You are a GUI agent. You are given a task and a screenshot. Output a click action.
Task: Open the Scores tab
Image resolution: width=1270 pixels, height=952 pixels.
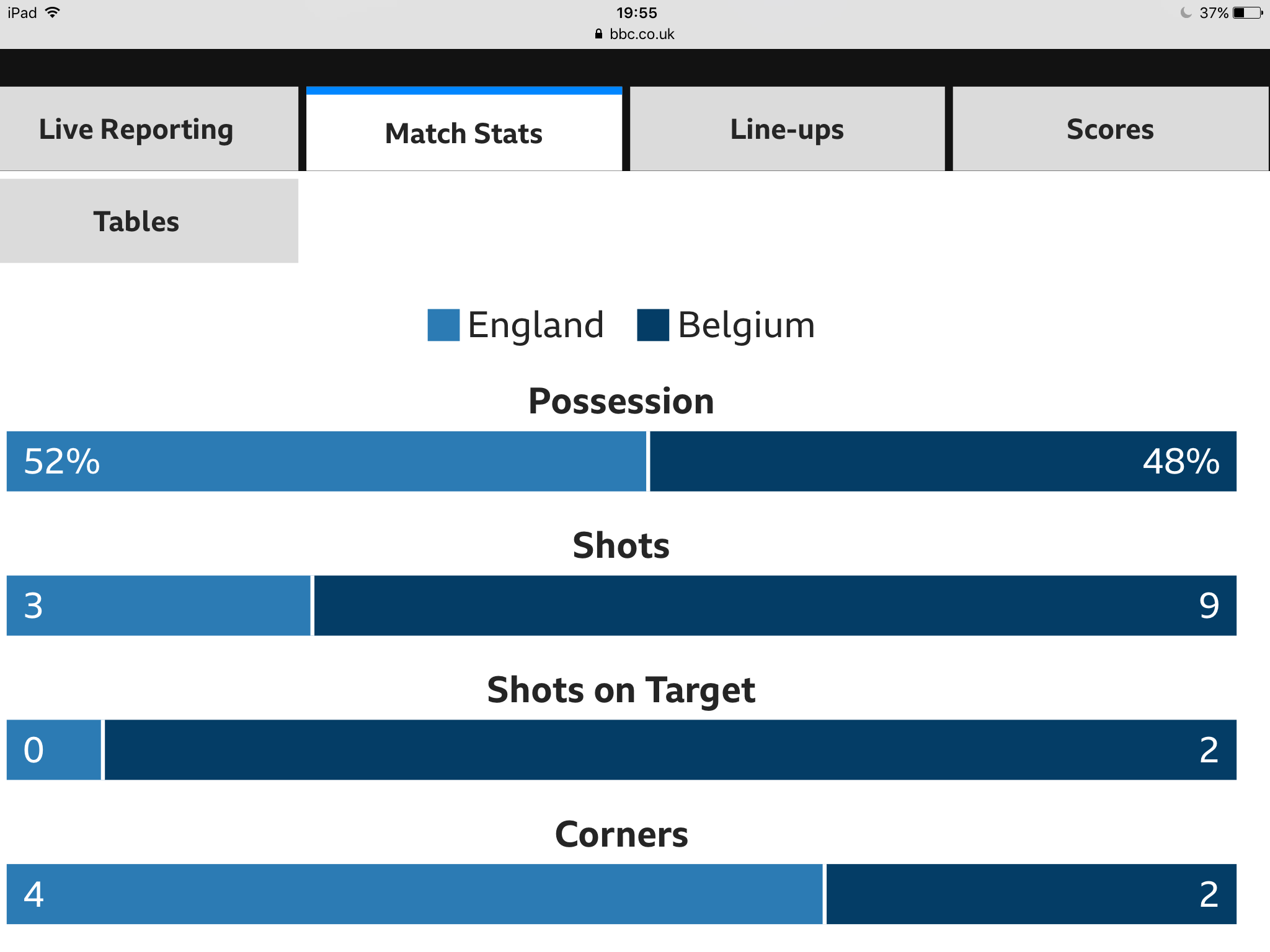coord(1110,129)
